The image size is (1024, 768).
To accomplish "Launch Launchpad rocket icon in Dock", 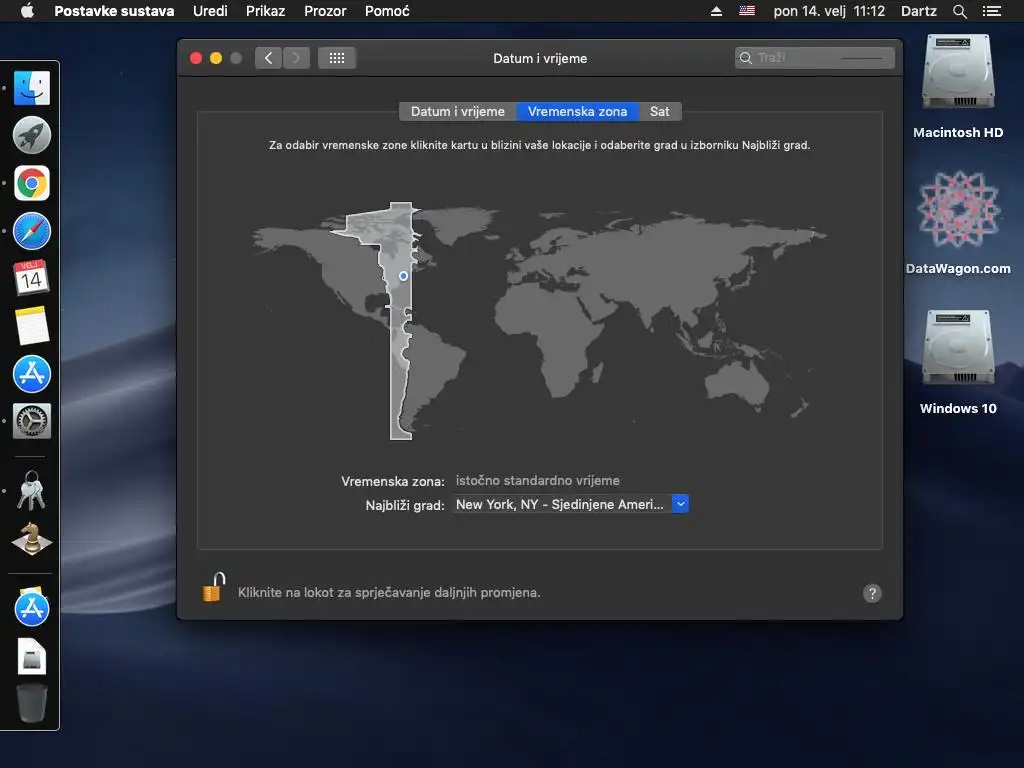I will point(31,135).
